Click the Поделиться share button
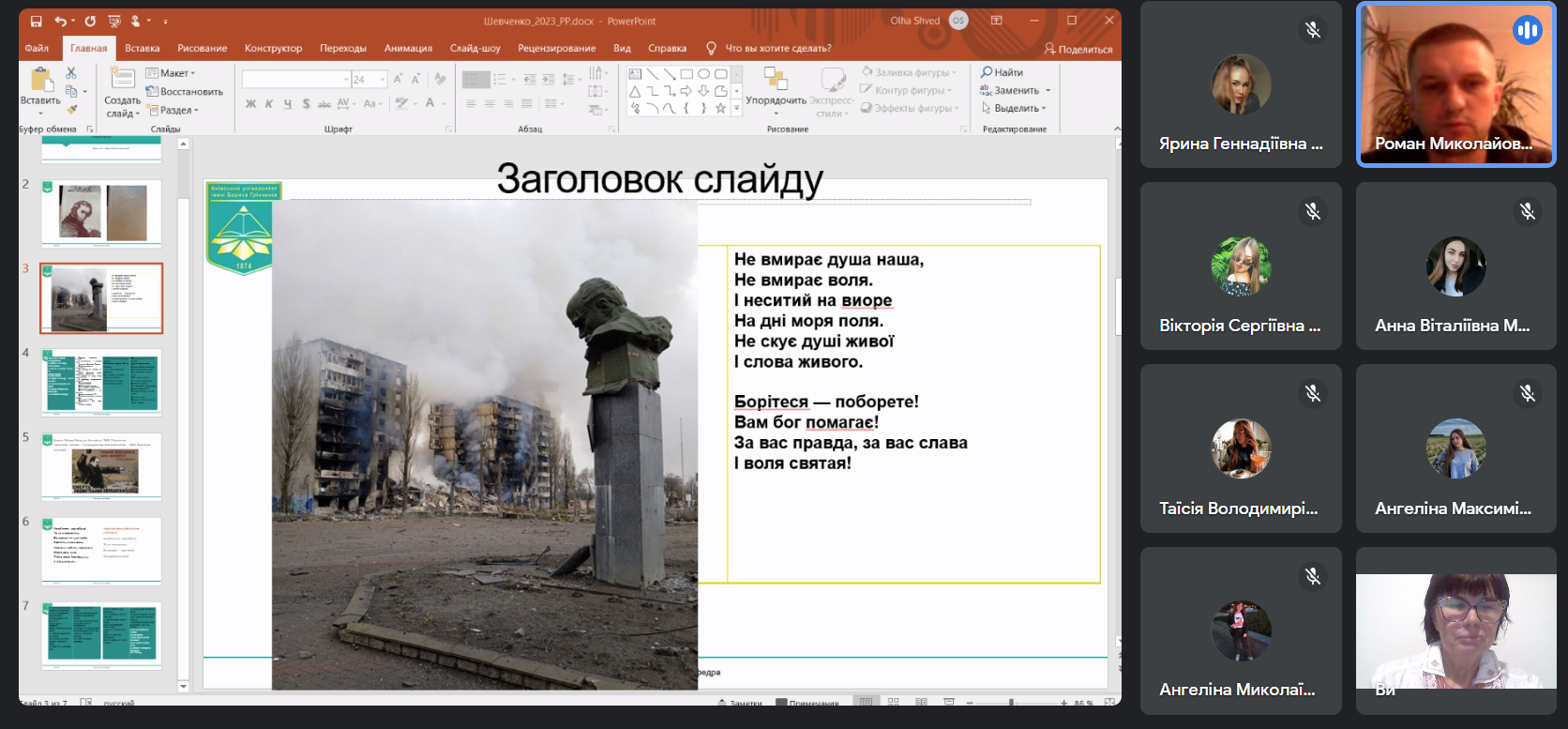The width and height of the screenshot is (1568, 729). pos(1078,49)
